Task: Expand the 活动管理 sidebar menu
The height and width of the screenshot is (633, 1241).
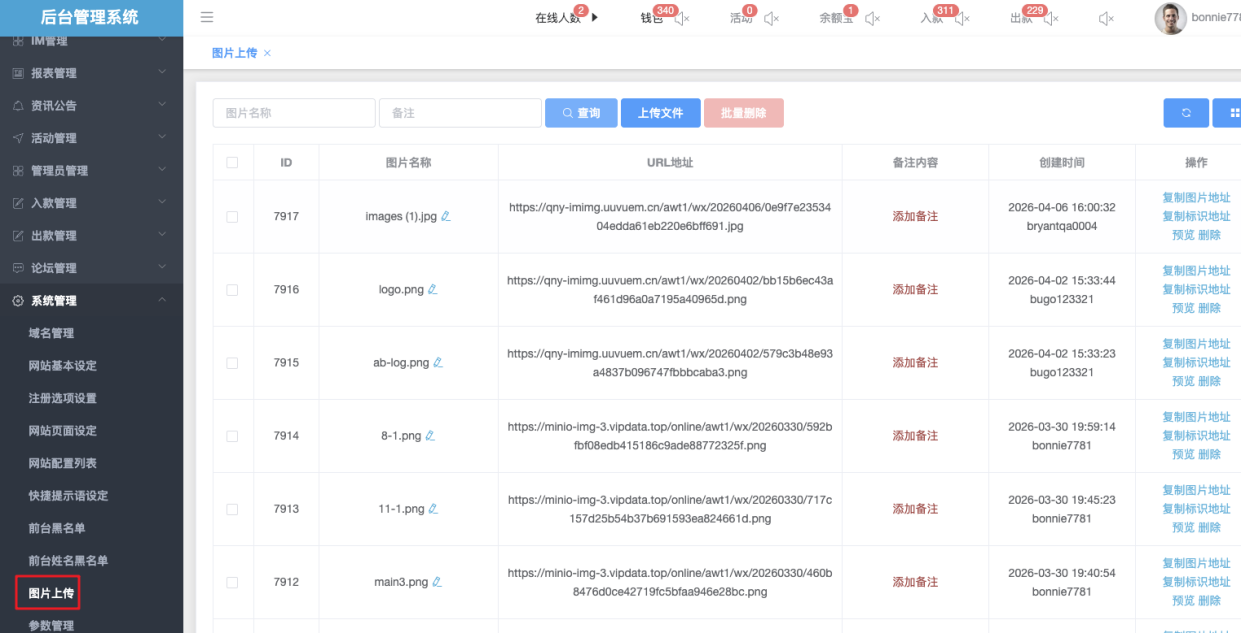Action: (x=90, y=138)
